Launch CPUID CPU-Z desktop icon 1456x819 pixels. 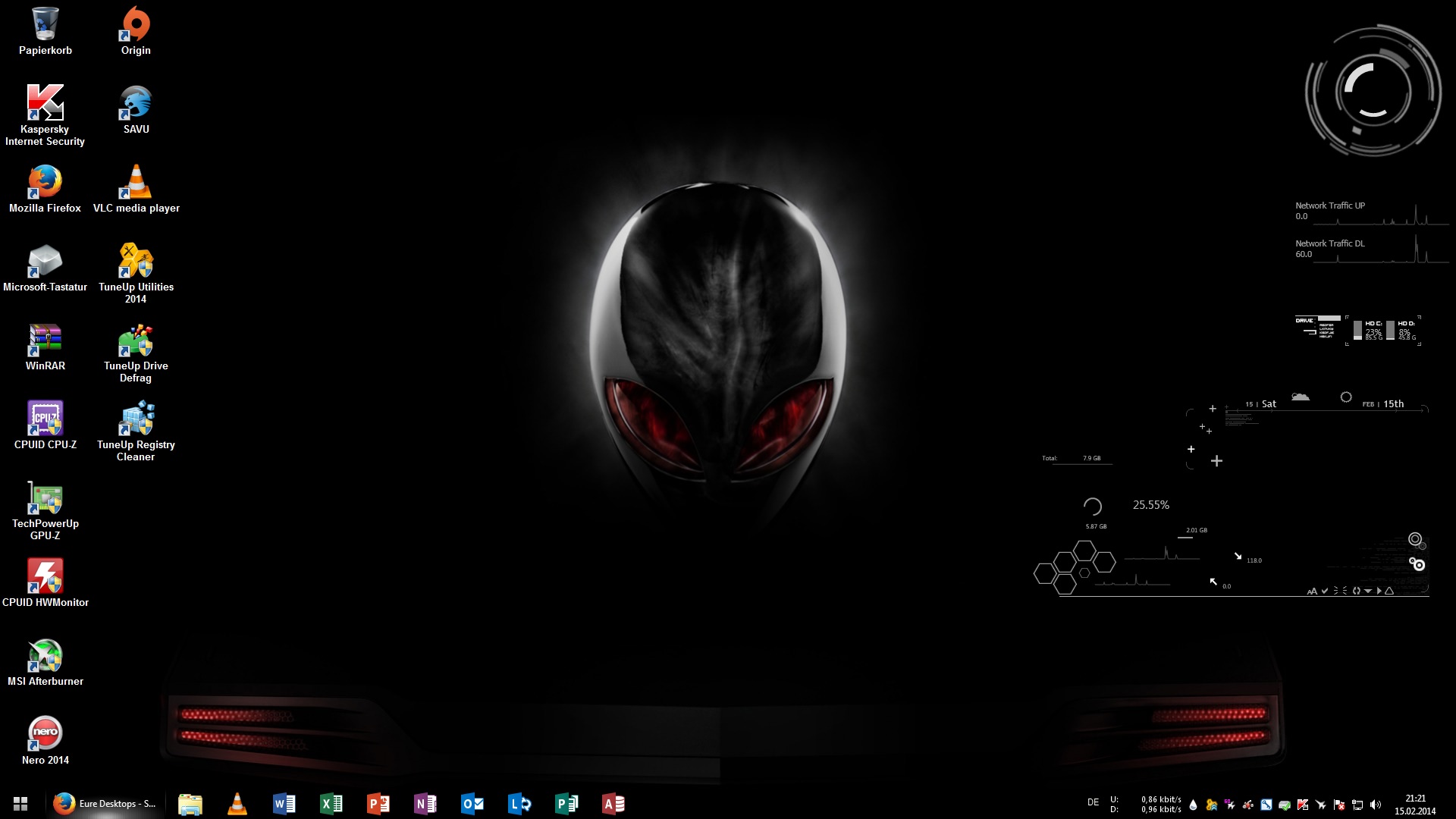[45, 426]
